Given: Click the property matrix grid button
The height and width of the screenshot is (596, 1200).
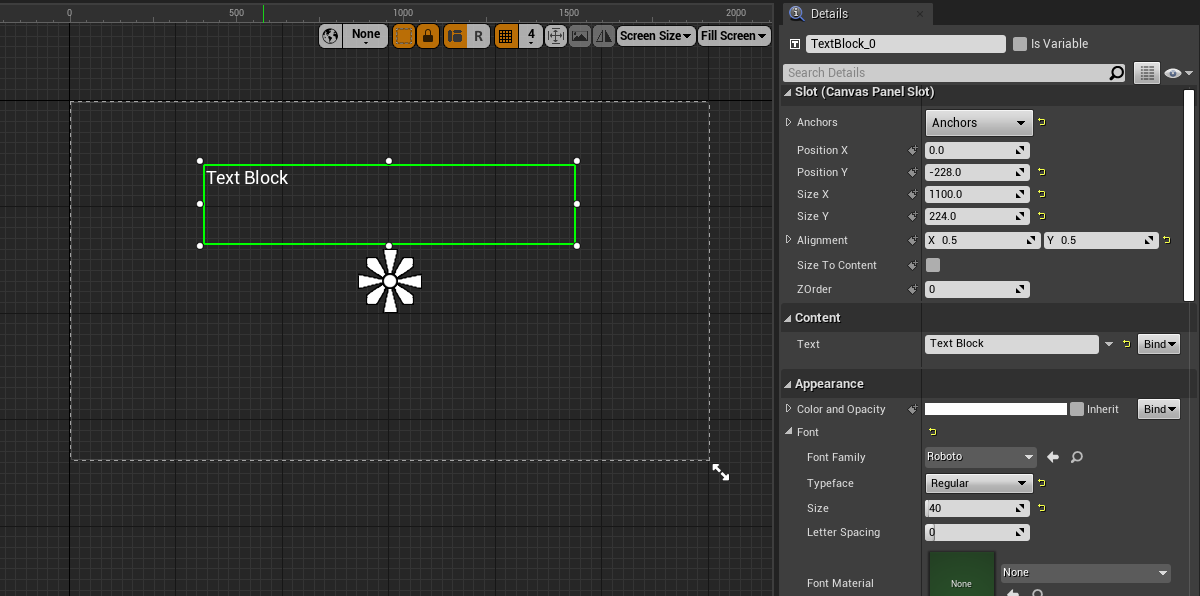Looking at the screenshot, I should pos(1146,73).
